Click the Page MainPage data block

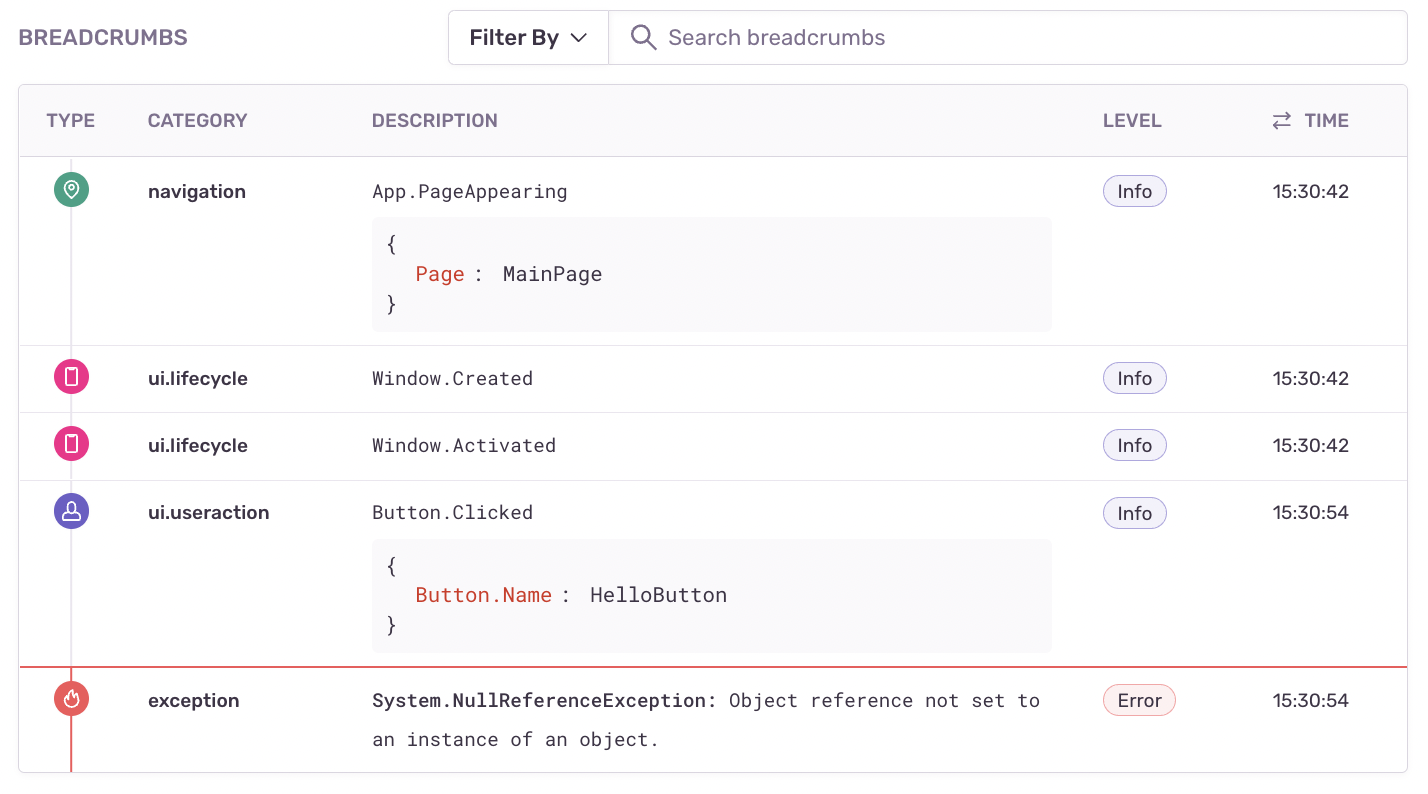pyautogui.click(x=711, y=274)
